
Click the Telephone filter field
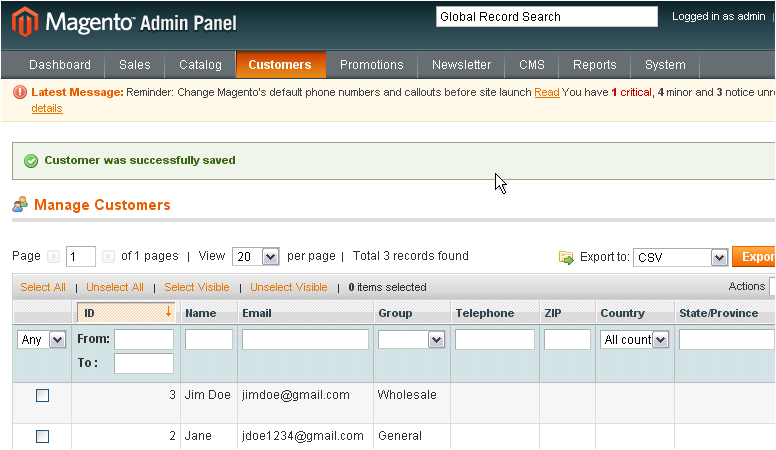pyautogui.click(x=495, y=340)
